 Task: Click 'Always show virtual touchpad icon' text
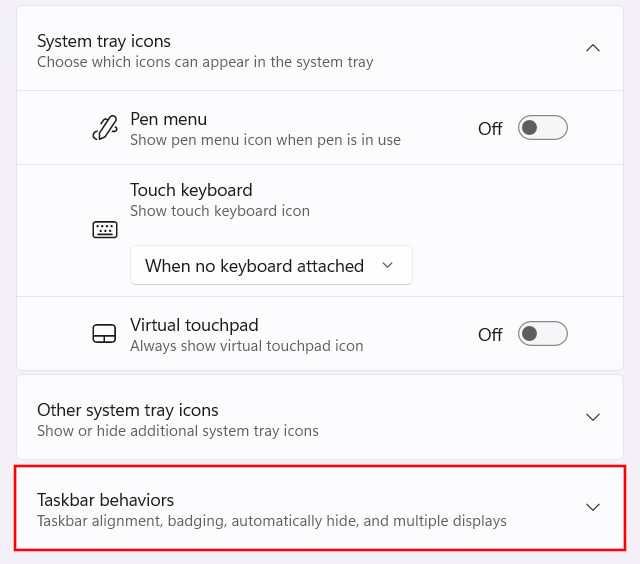pyautogui.click(x=246, y=346)
